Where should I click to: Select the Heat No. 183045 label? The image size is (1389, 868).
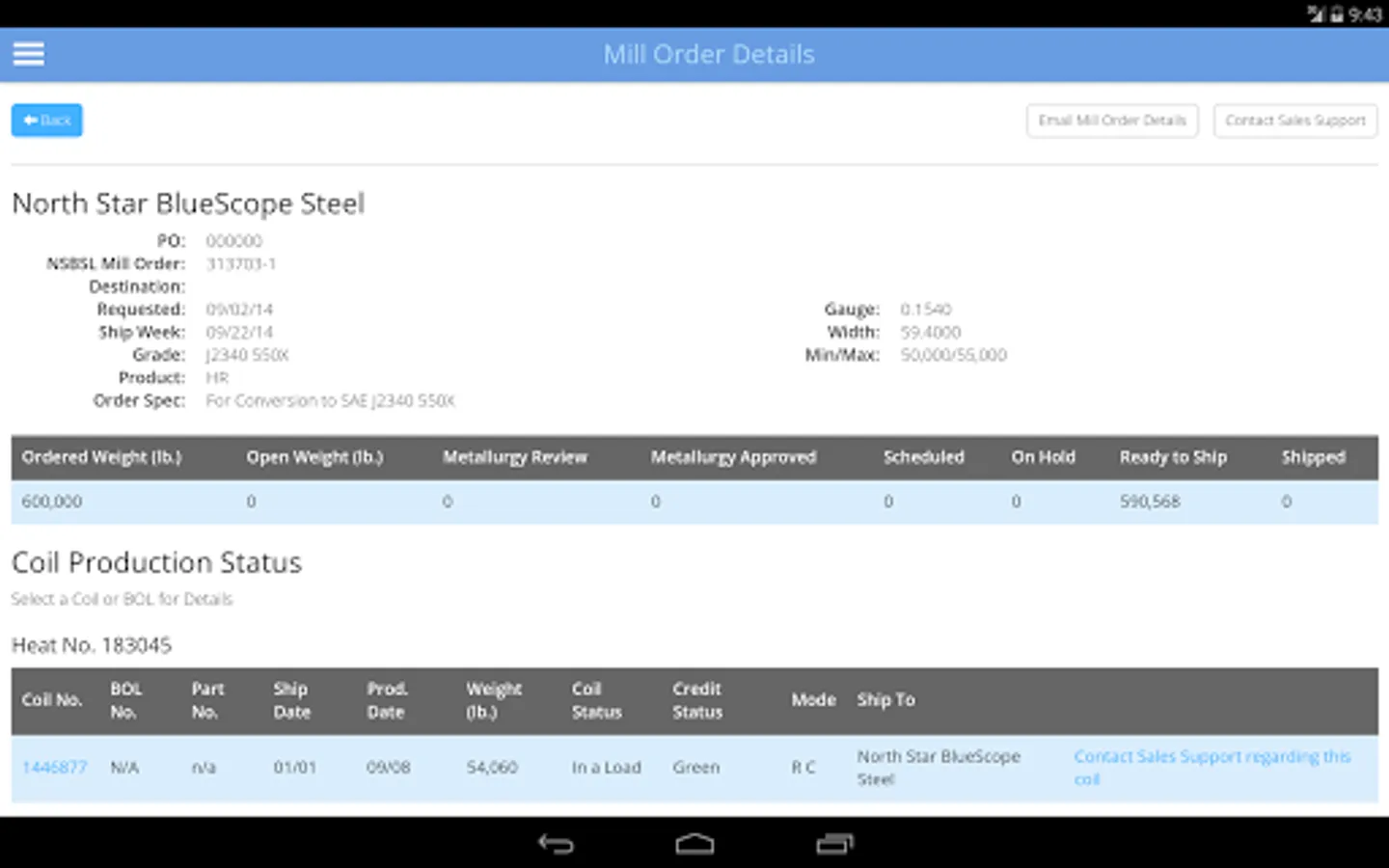[92, 645]
